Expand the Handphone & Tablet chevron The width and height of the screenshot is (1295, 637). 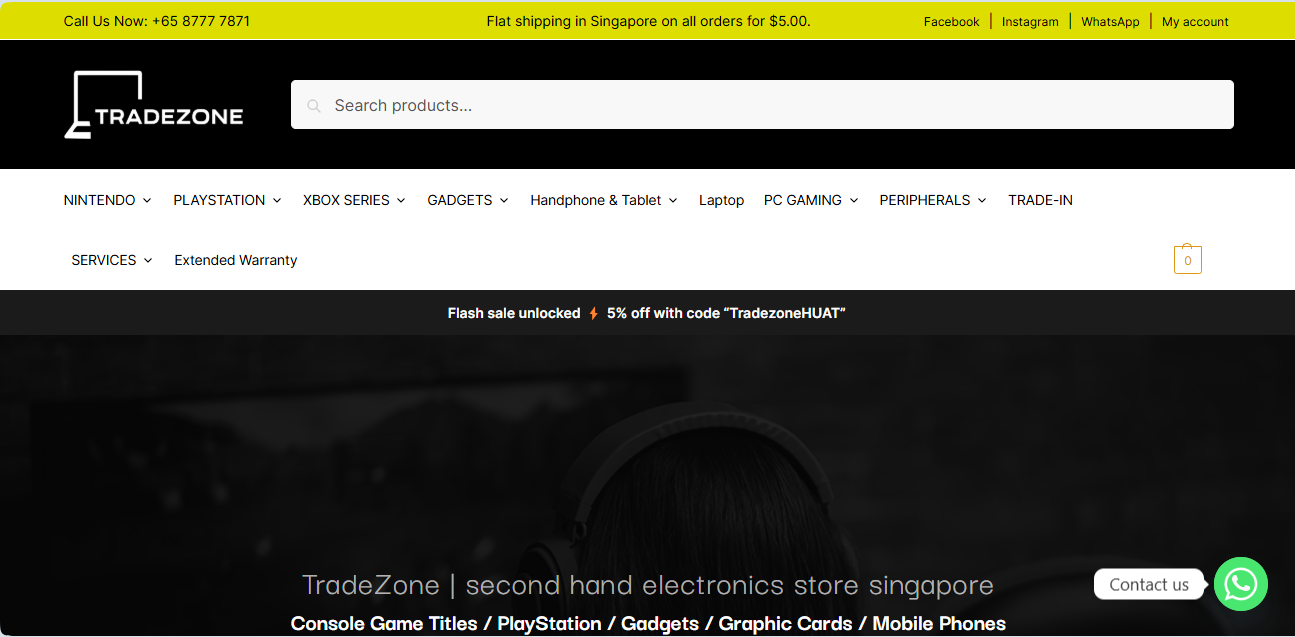click(673, 200)
